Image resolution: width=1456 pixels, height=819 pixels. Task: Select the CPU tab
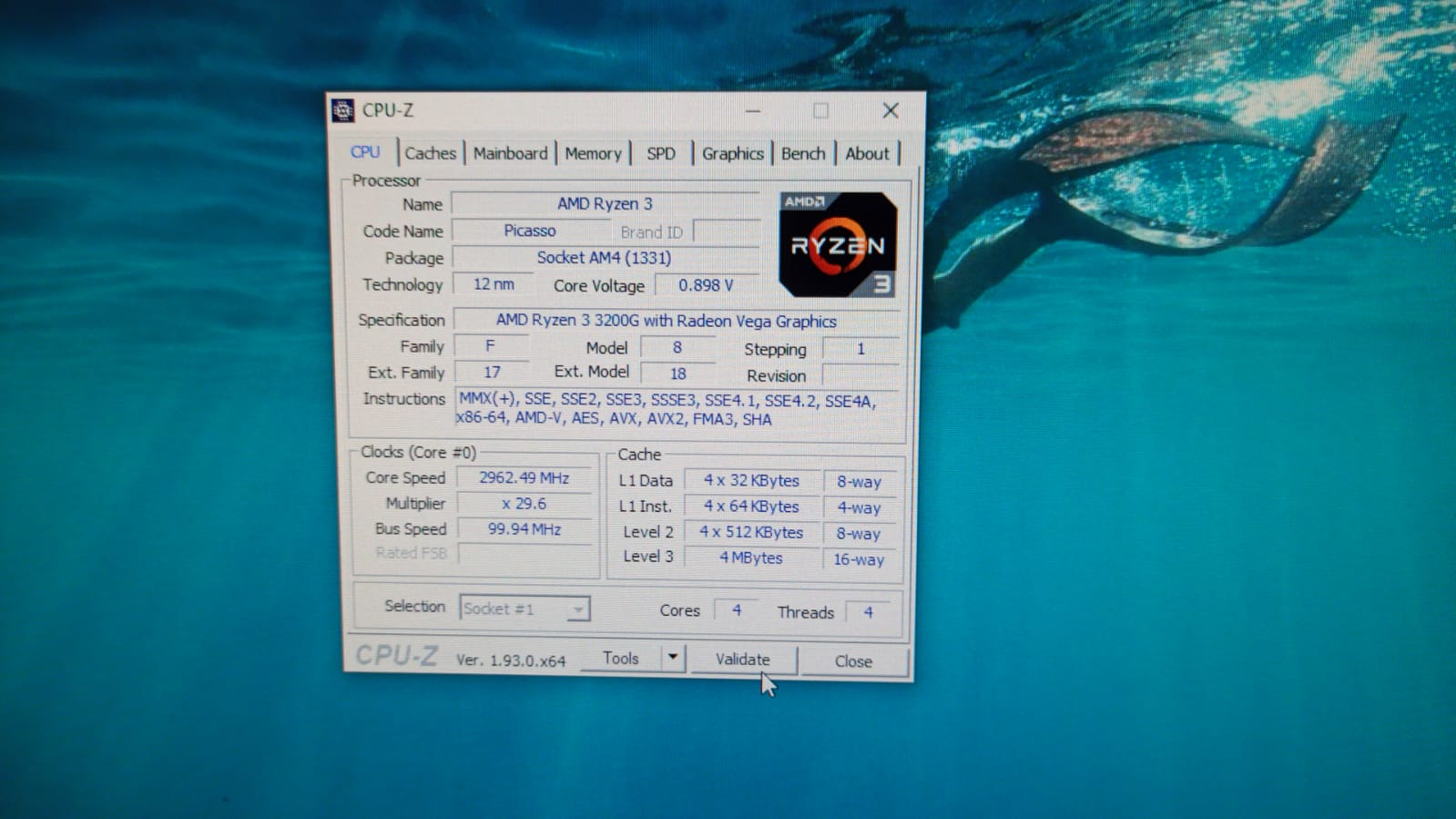[x=365, y=152]
